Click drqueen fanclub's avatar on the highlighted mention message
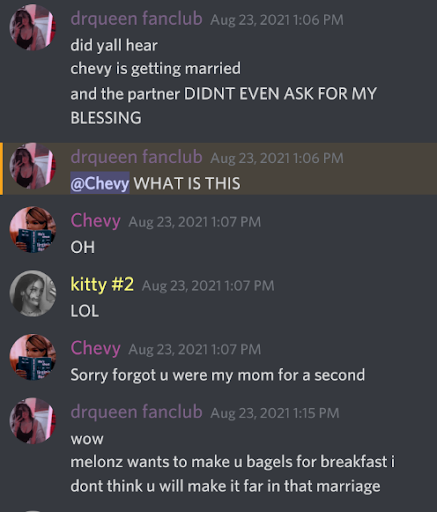This screenshot has height=512, width=437. click(x=33, y=166)
